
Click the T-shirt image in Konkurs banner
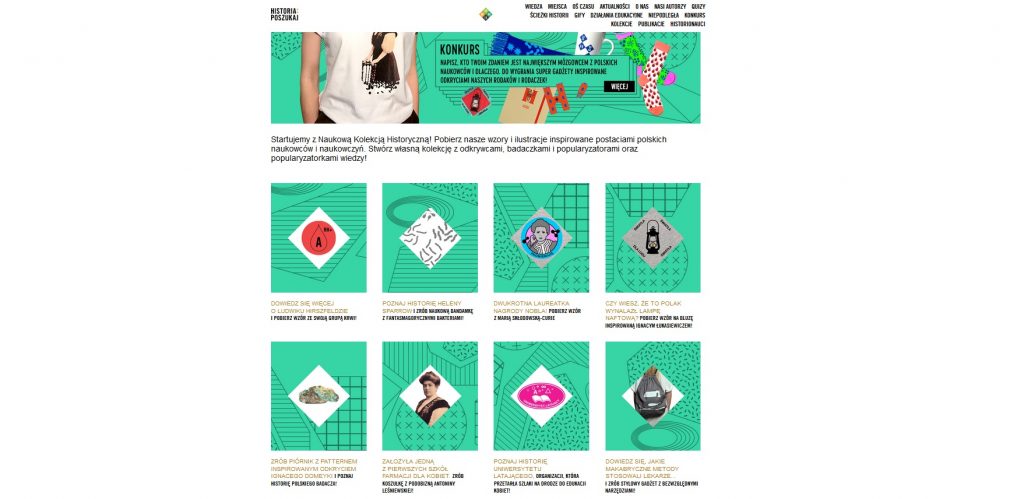pyautogui.click(x=359, y=77)
